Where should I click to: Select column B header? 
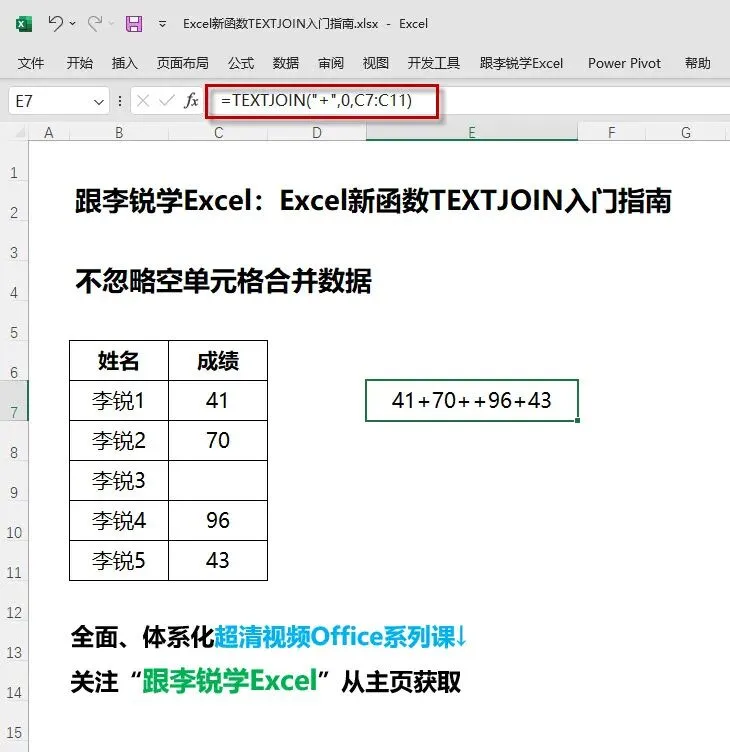tap(119, 132)
